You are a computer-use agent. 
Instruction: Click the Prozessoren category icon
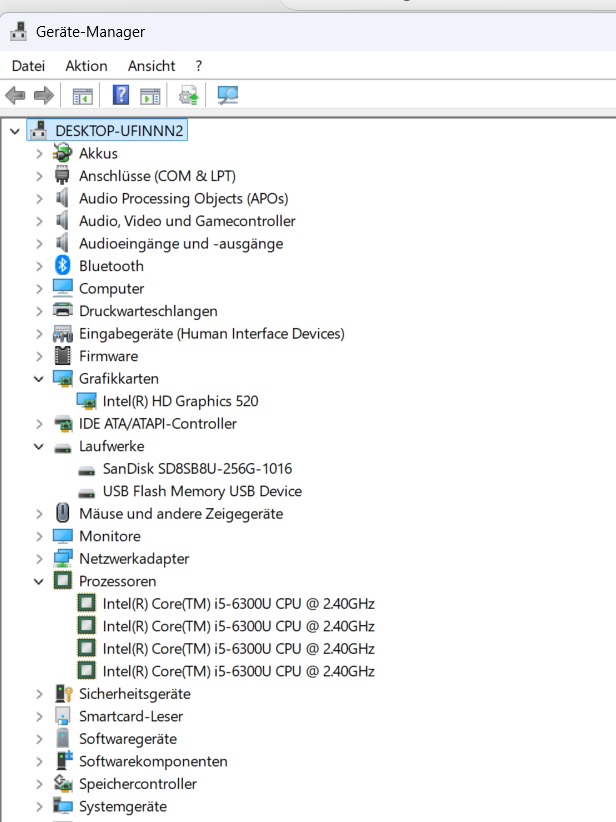tap(62, 581)
